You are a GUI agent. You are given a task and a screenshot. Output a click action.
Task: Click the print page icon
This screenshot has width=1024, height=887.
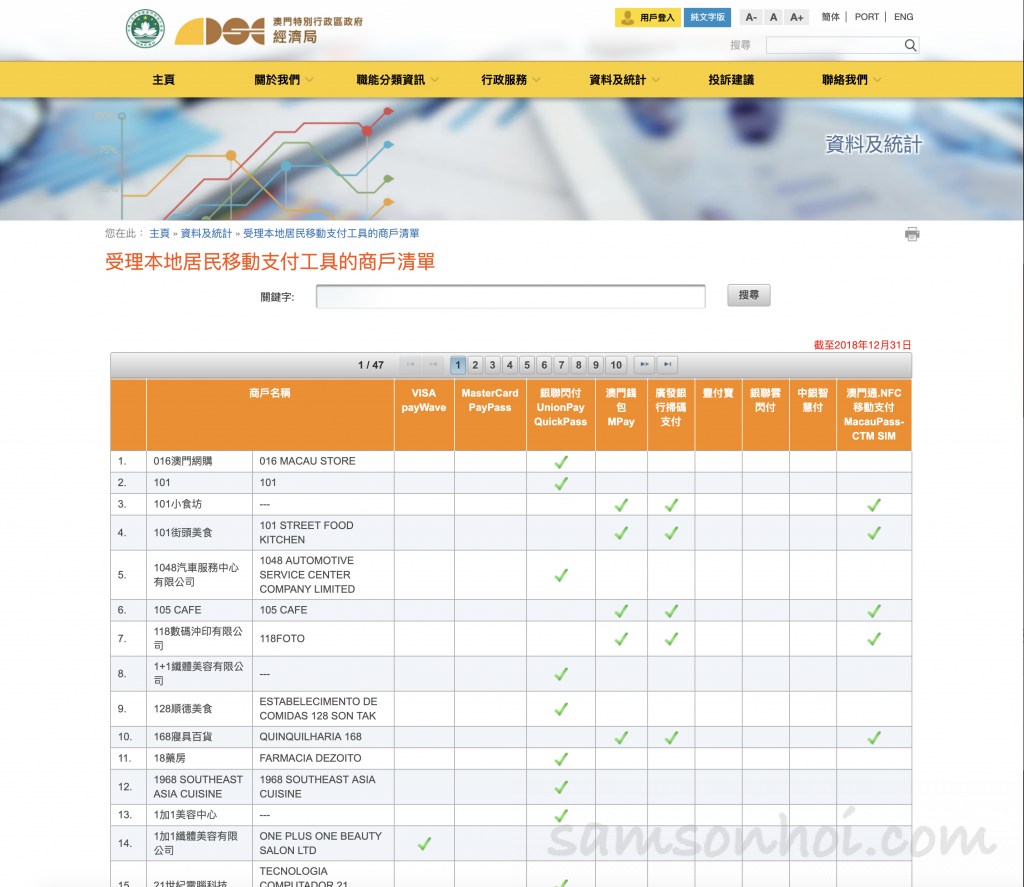tap(912, 234)
